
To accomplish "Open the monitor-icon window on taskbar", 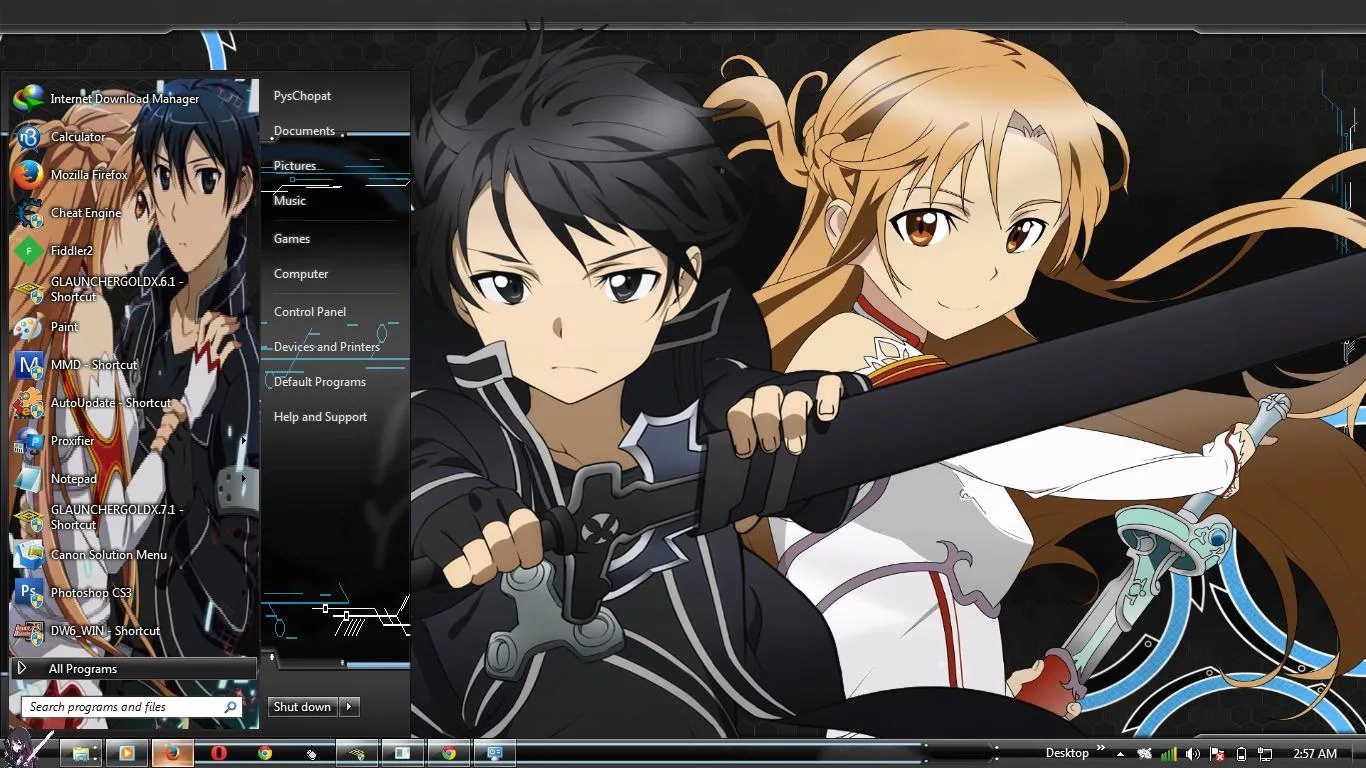I will click(495, 753).
